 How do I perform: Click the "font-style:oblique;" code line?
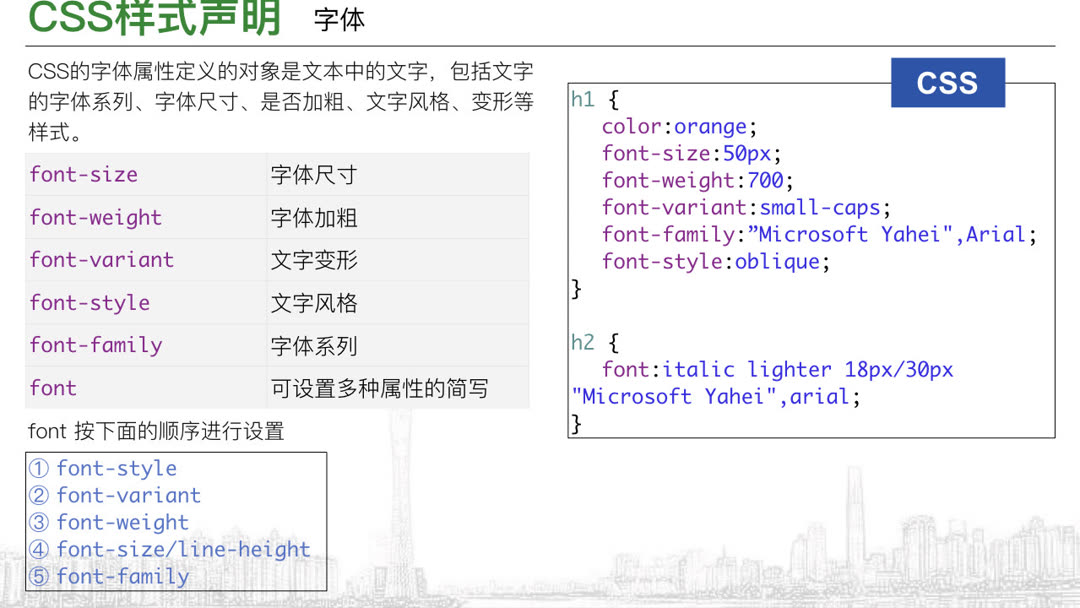click(716, 262)
